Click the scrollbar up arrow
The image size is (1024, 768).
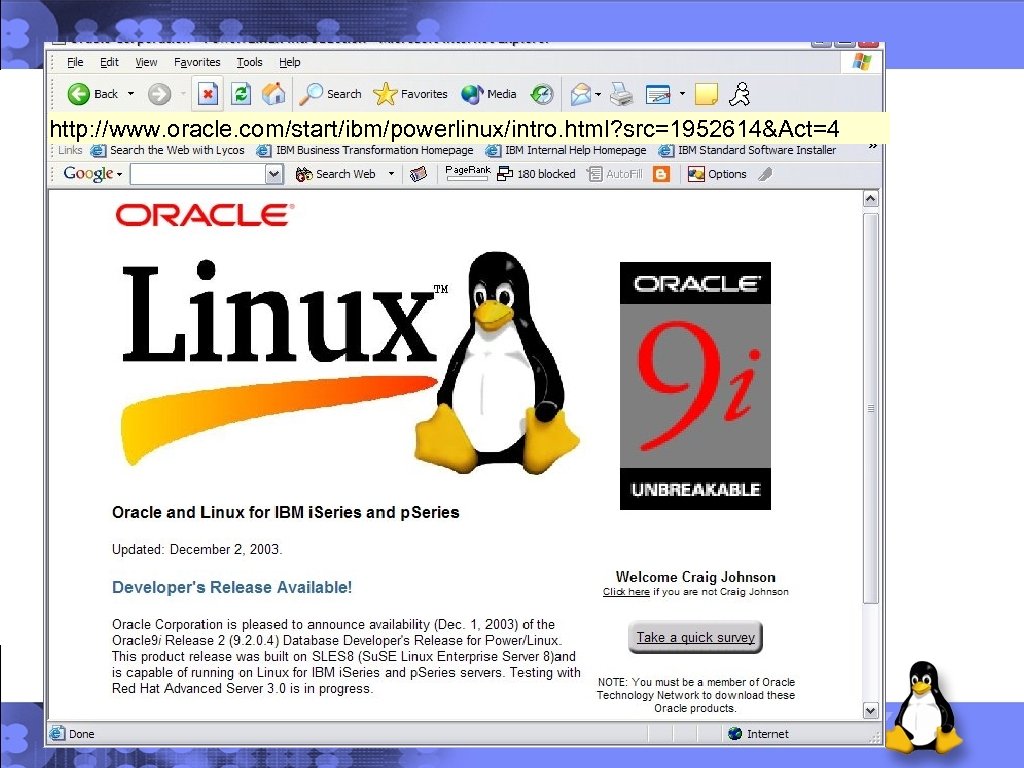click(871, 199)
